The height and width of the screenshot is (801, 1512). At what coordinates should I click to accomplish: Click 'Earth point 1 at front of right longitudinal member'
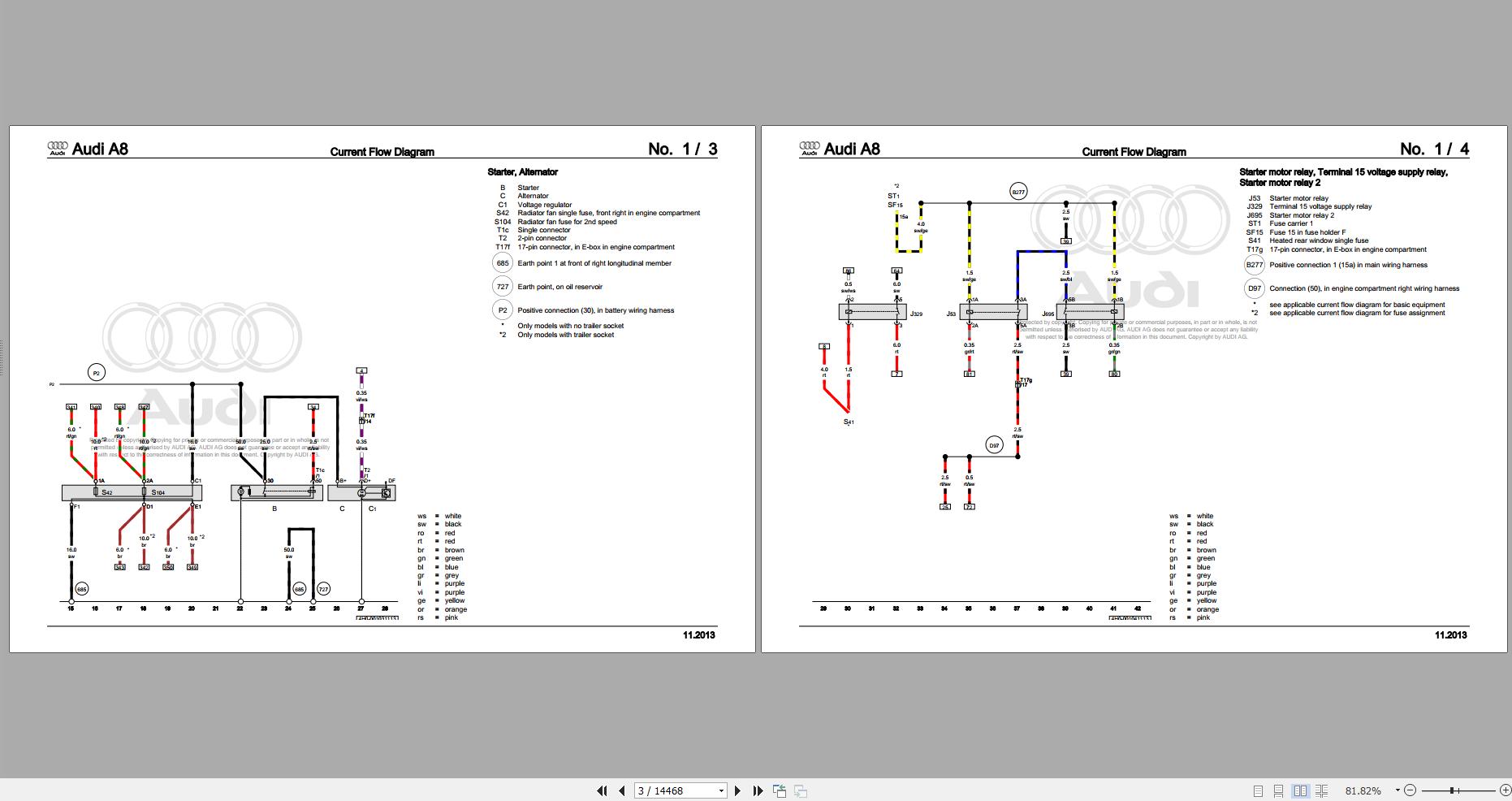pyautogui.click(x=594, y=263)
